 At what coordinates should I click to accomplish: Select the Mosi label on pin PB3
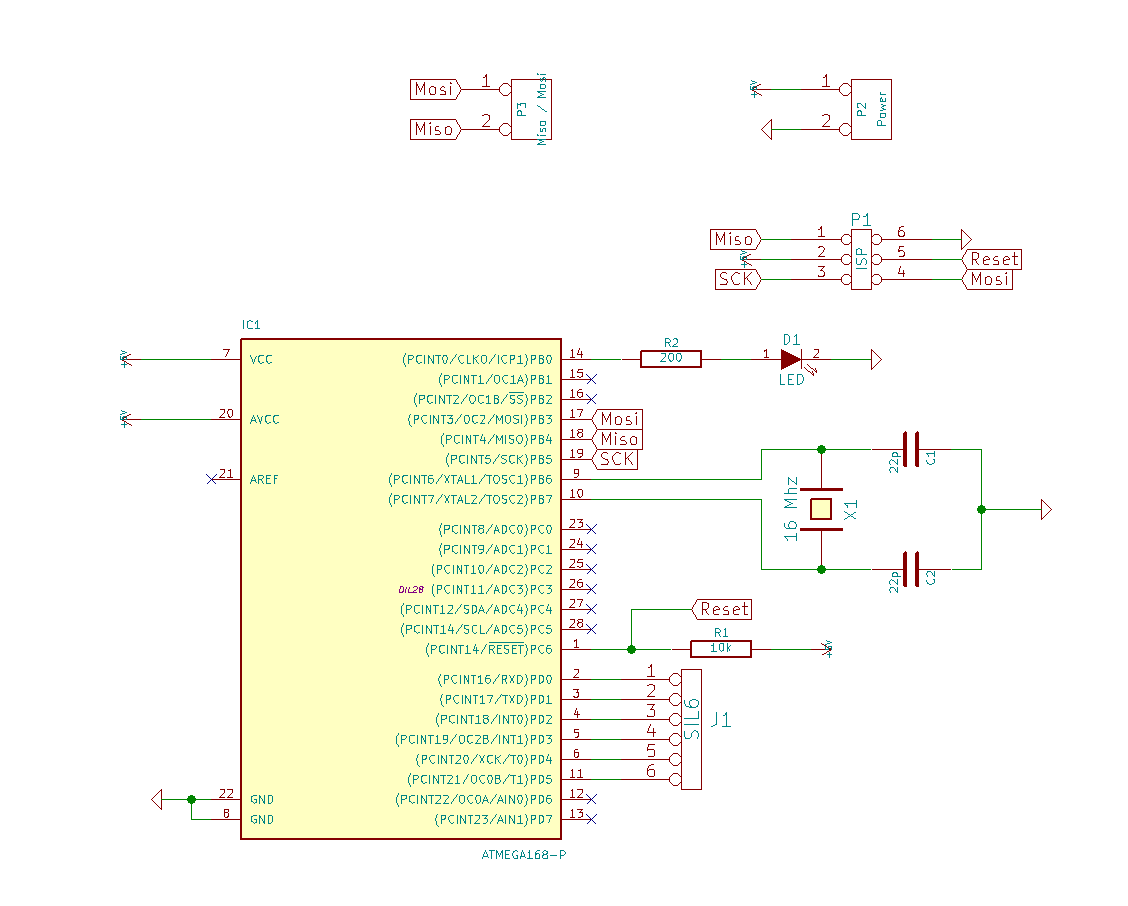click(617, 419)
